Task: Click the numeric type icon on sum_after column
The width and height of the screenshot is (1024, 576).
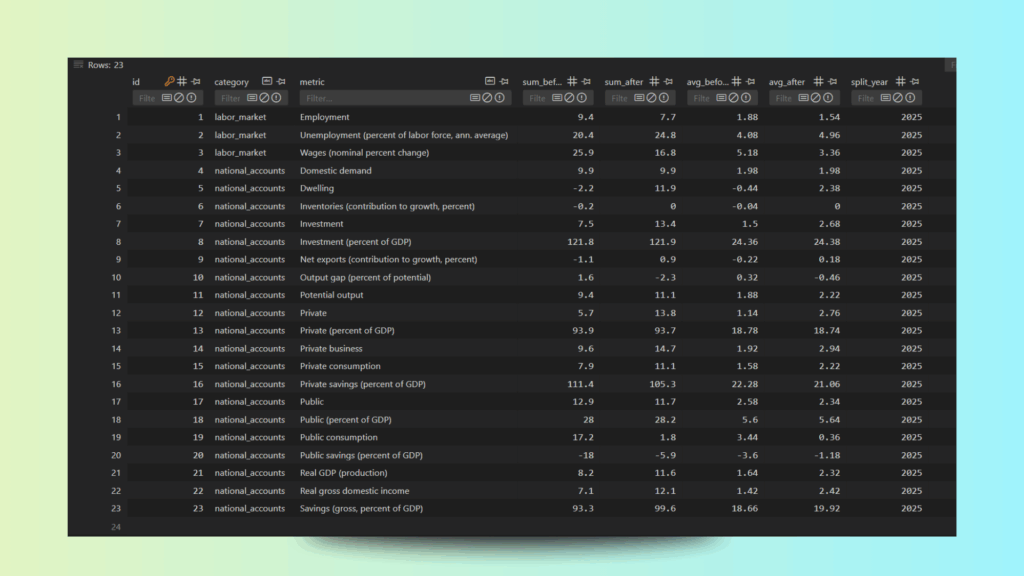Action: pyautogui.click(x=654, y=82)
